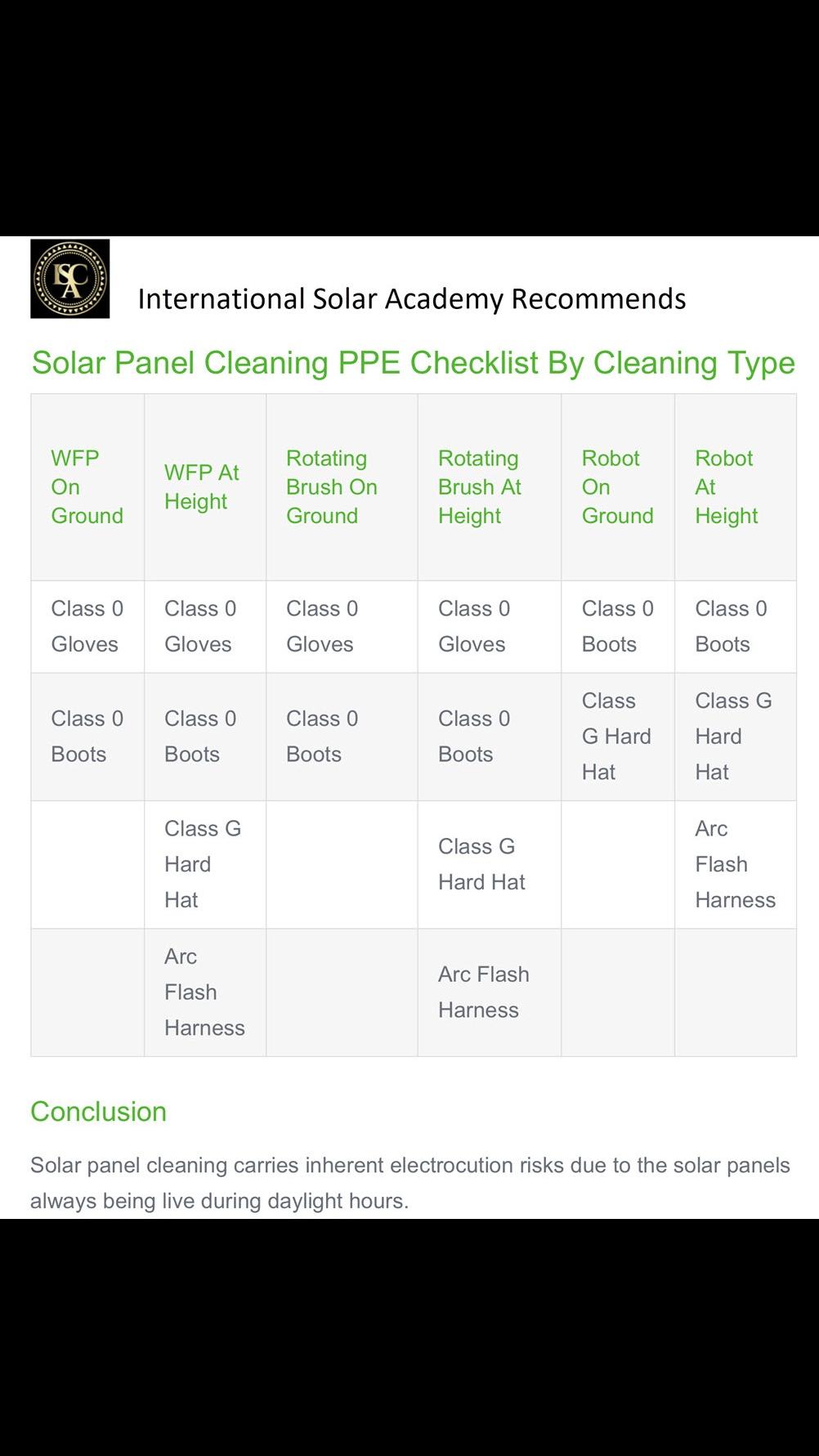Screen dimensions: 819x1456
Task: Click the Rotating Brush On Ground header
Action: click(332, 487)
